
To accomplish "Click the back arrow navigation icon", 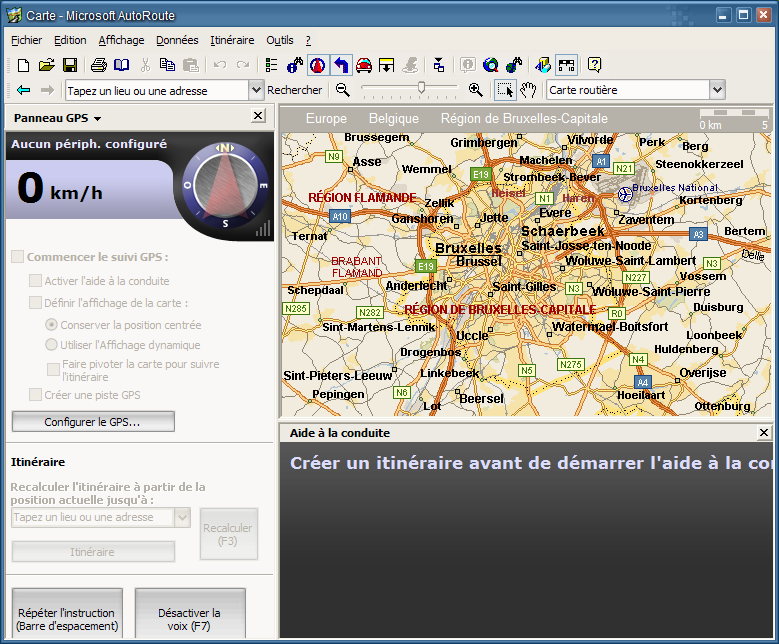I will [x=24, y=90].
